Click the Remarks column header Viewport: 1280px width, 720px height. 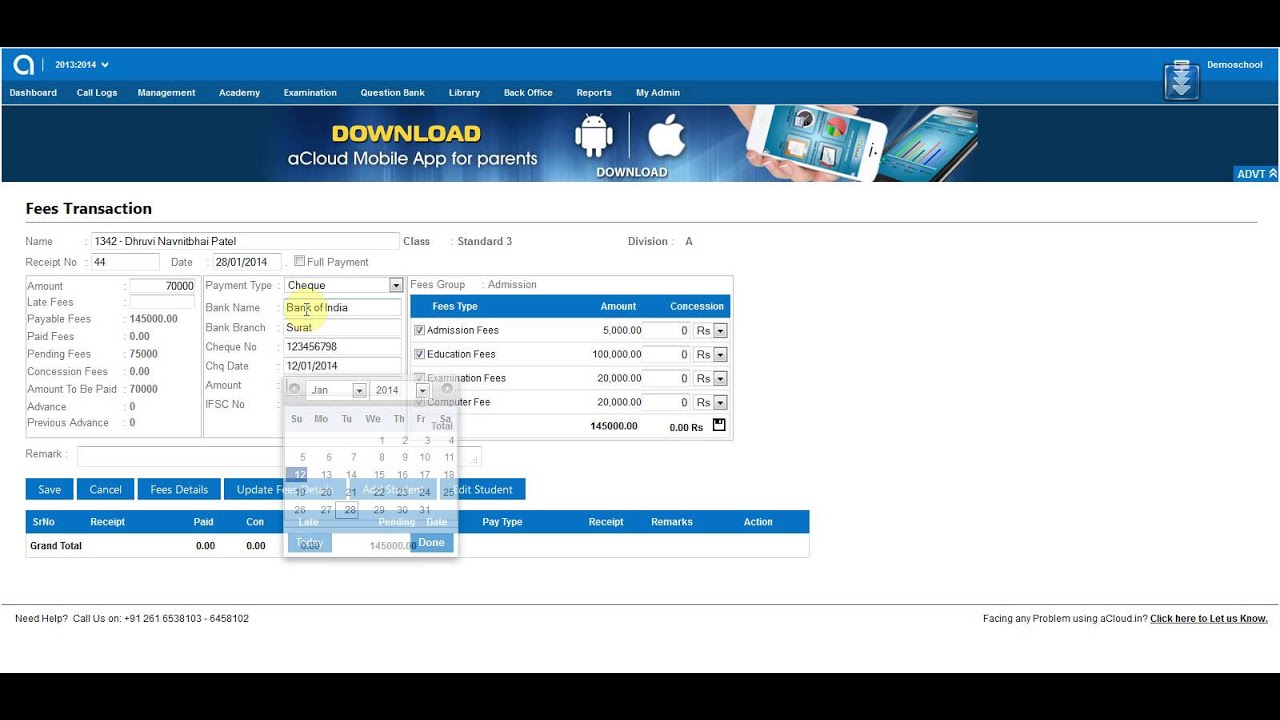click(672, 522)
